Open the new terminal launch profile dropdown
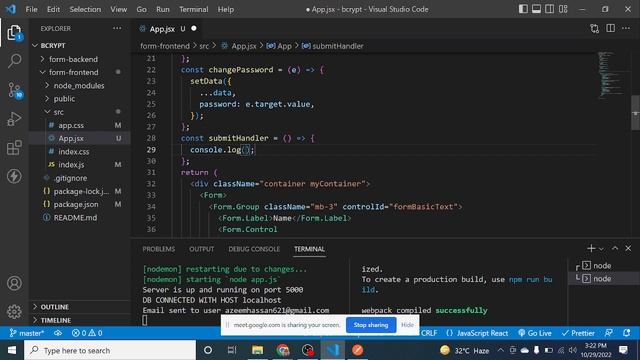 click(x=601, y=249)
